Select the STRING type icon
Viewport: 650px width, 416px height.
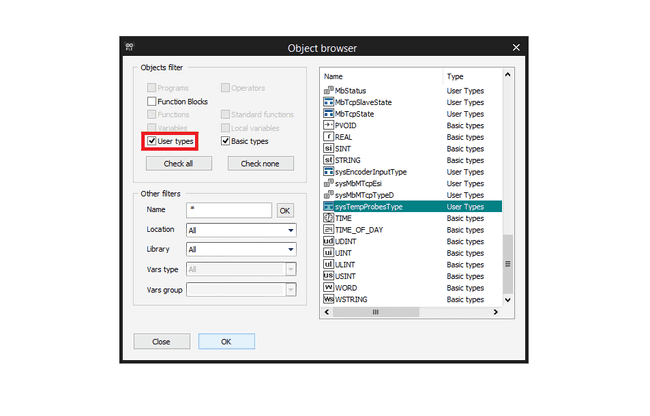pyautogui.click(x=328, y=160)
